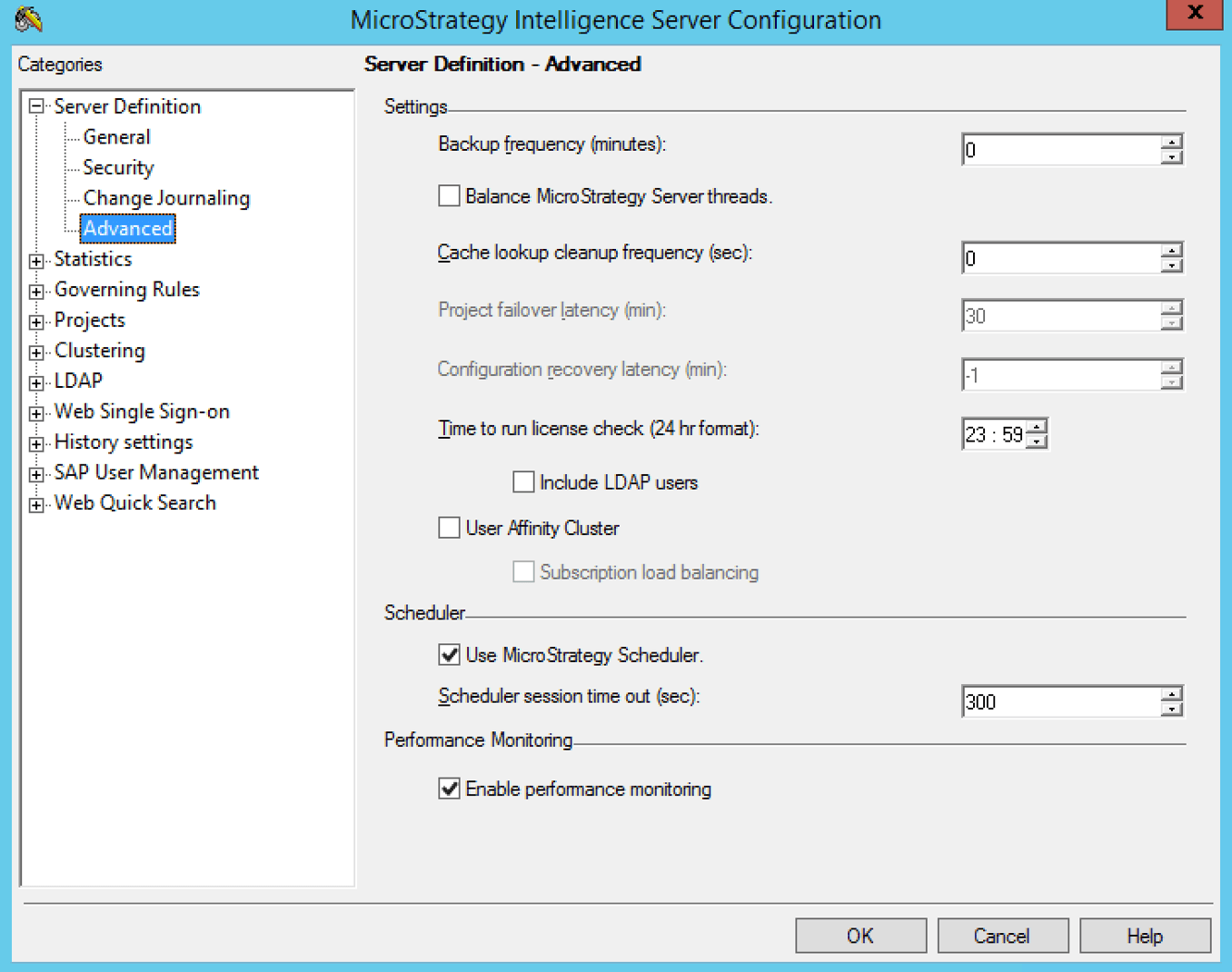Decrease Cache lookup cleanup frequency spinner
Screen dimensions: 1232x972
pyautogui.click(x=1171, y=265)
